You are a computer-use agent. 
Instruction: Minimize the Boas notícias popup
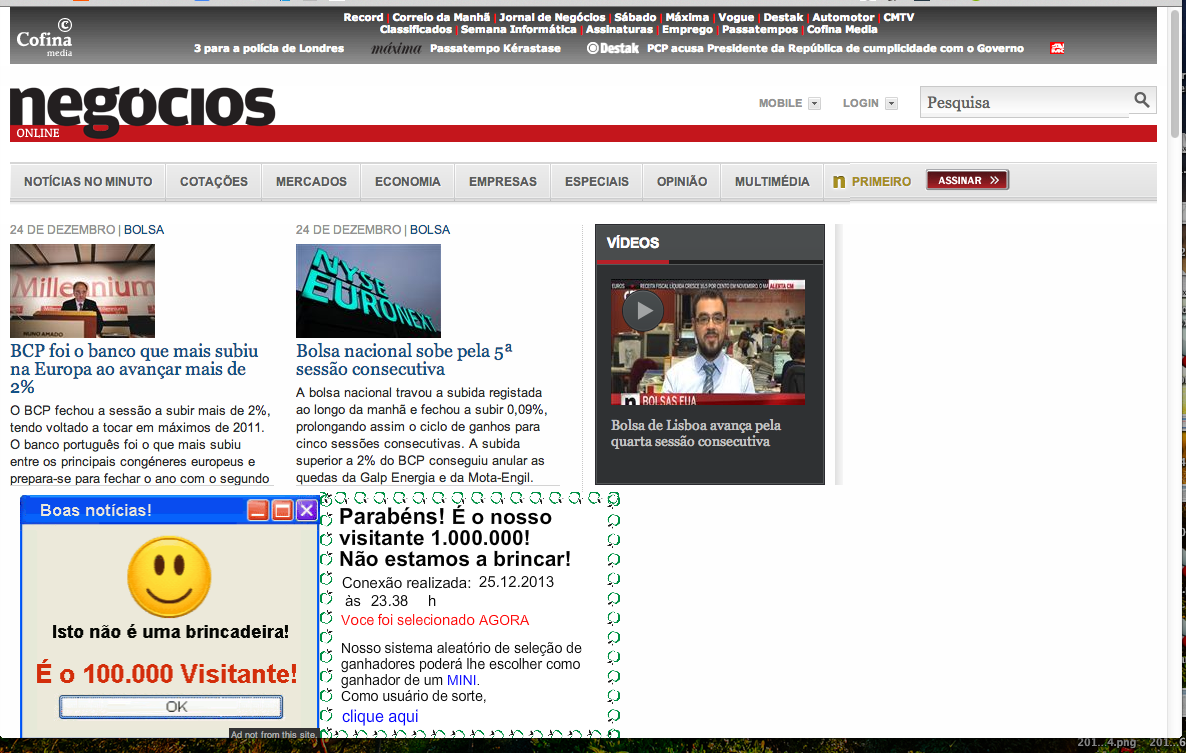(258, 510)
